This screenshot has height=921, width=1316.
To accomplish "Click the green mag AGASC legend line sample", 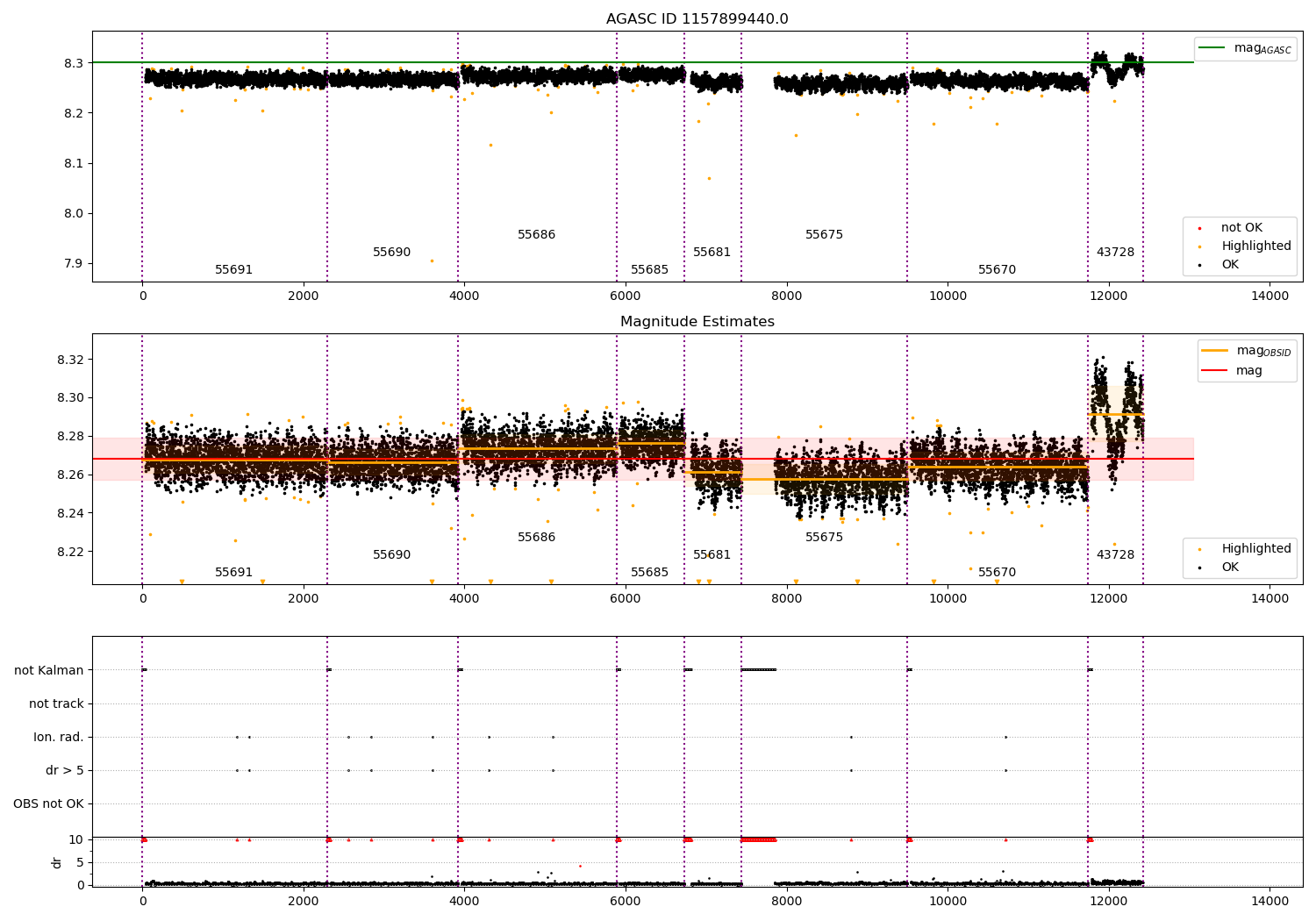I will pyautogui.click(x=1212, y=48).
